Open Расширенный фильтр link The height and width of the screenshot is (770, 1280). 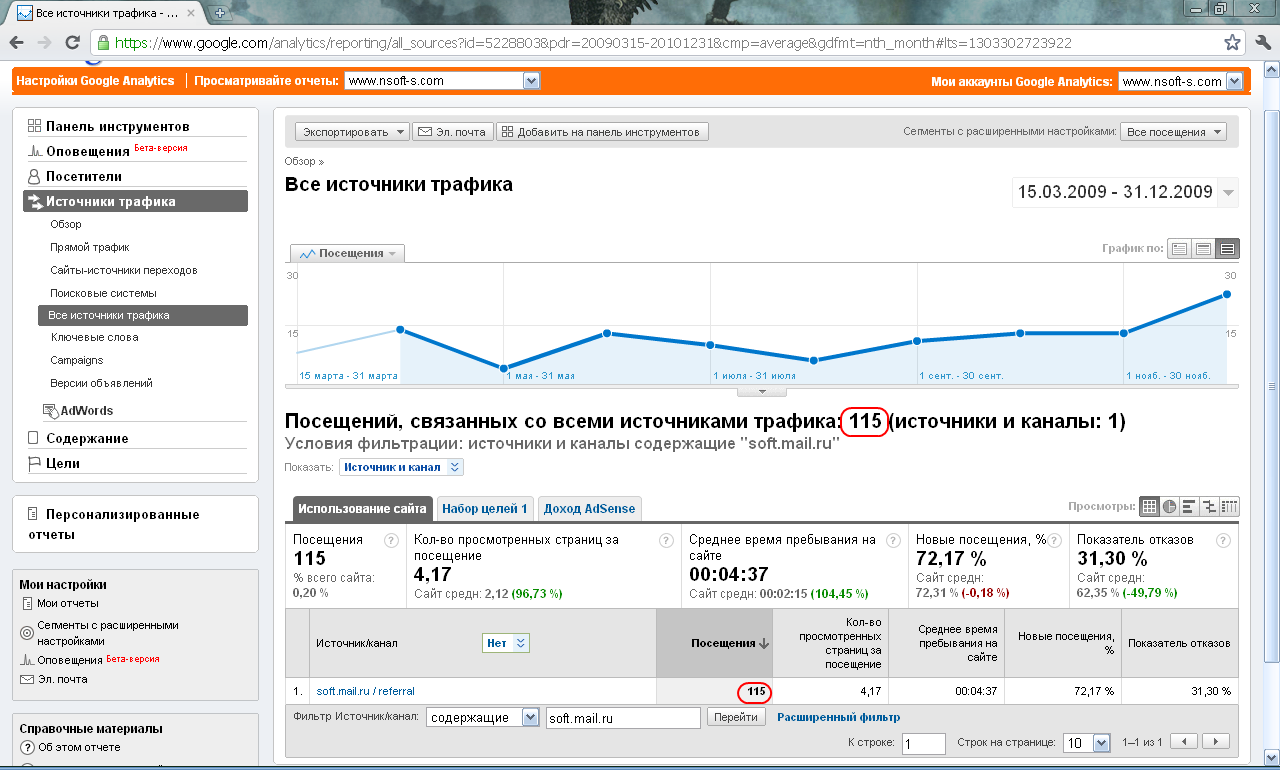[x=839, y=717]
